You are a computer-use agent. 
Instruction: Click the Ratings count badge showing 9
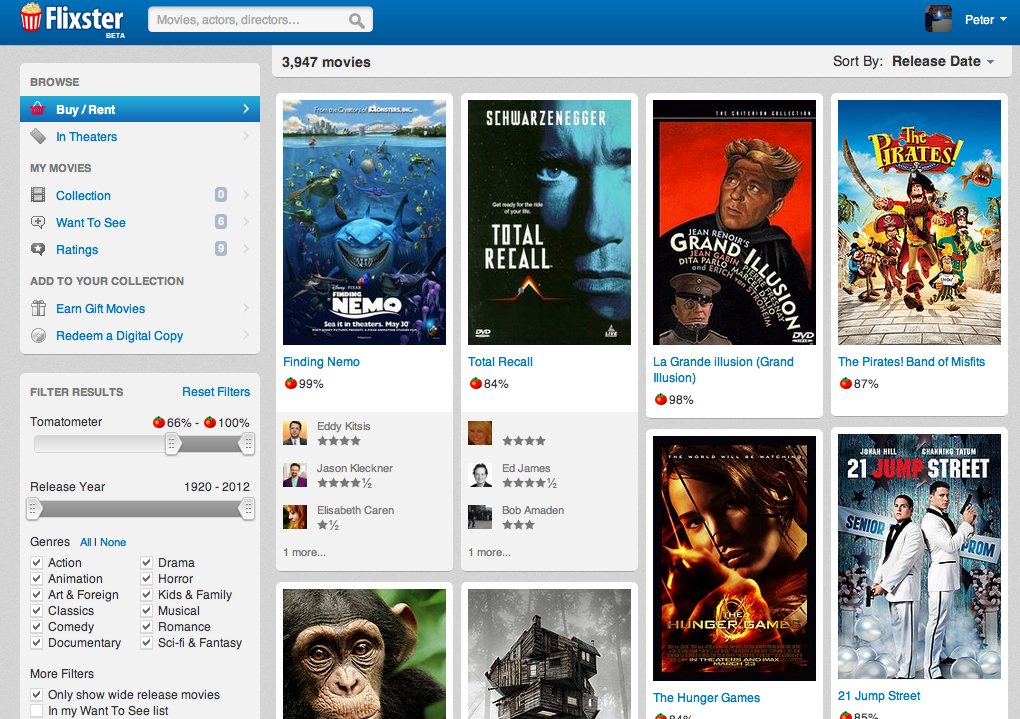coord(221,249)
